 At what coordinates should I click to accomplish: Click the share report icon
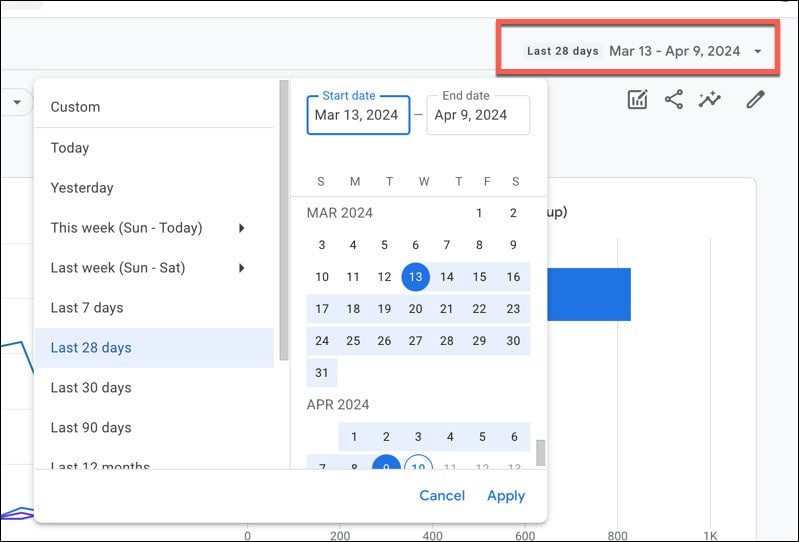(674, 99)
